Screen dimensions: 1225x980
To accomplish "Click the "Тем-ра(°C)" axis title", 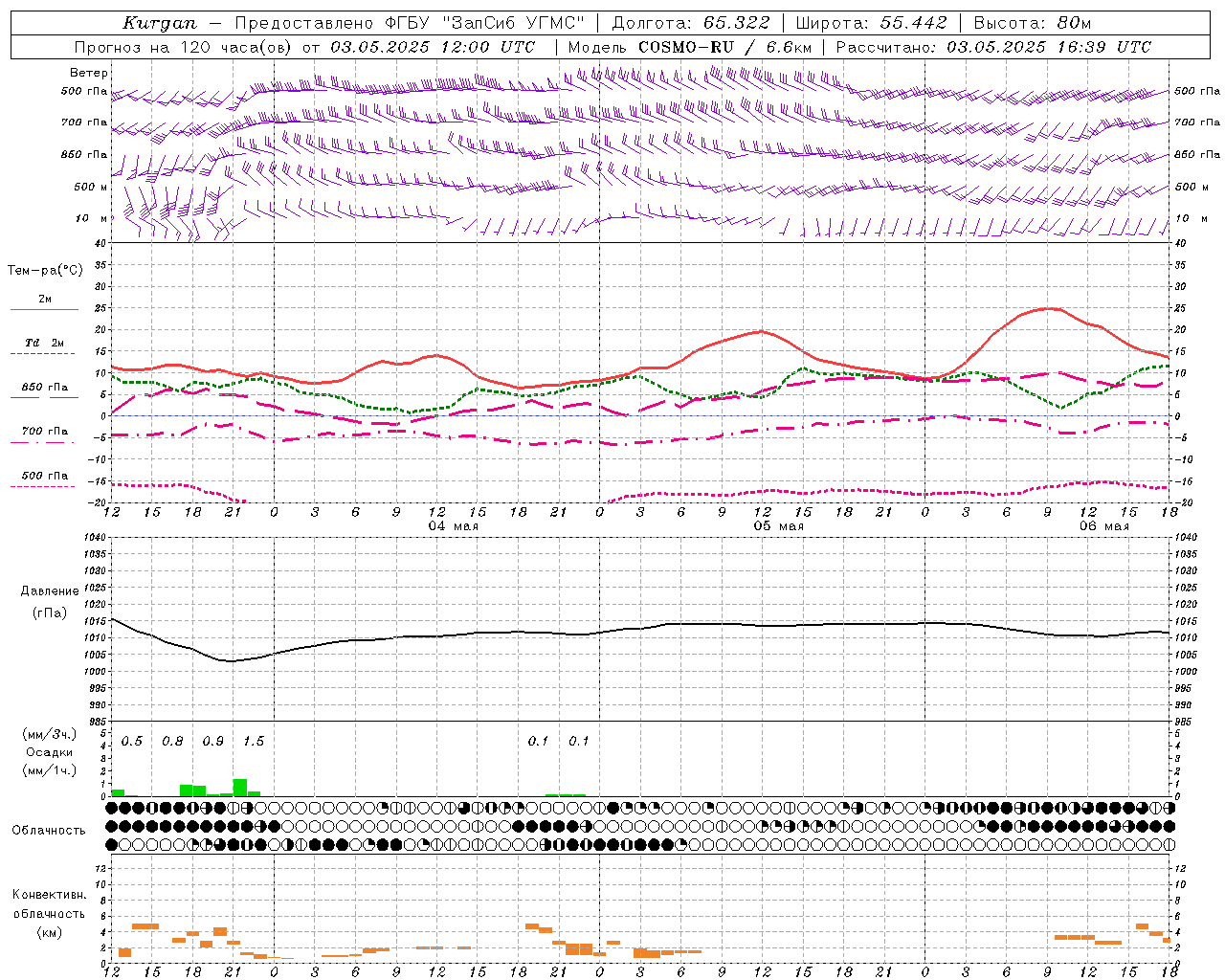I will tap(45, 271).
